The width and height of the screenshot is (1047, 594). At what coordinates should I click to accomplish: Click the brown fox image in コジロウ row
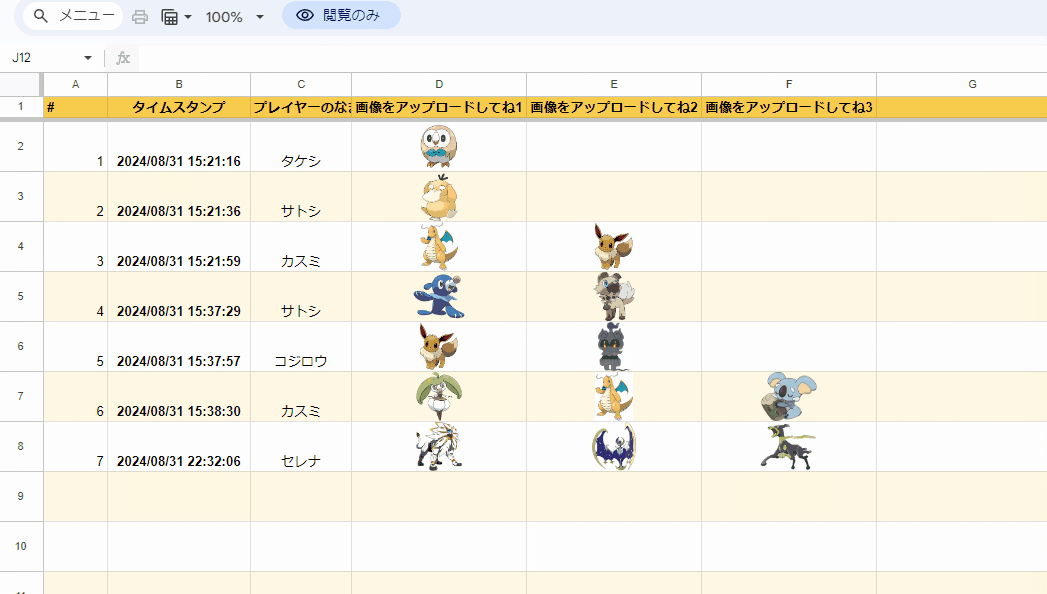pyautogui.click(x=438, y=346)
